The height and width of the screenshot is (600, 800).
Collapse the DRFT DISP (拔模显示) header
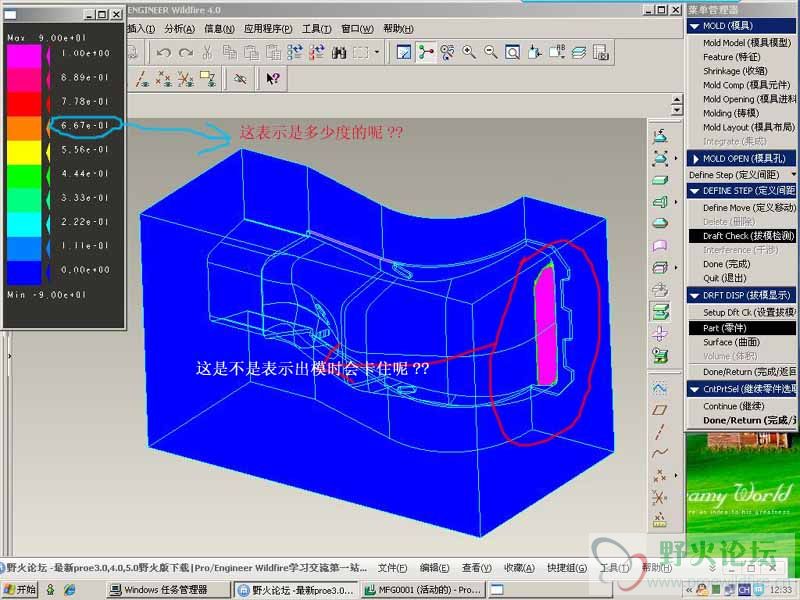(694, 295)
